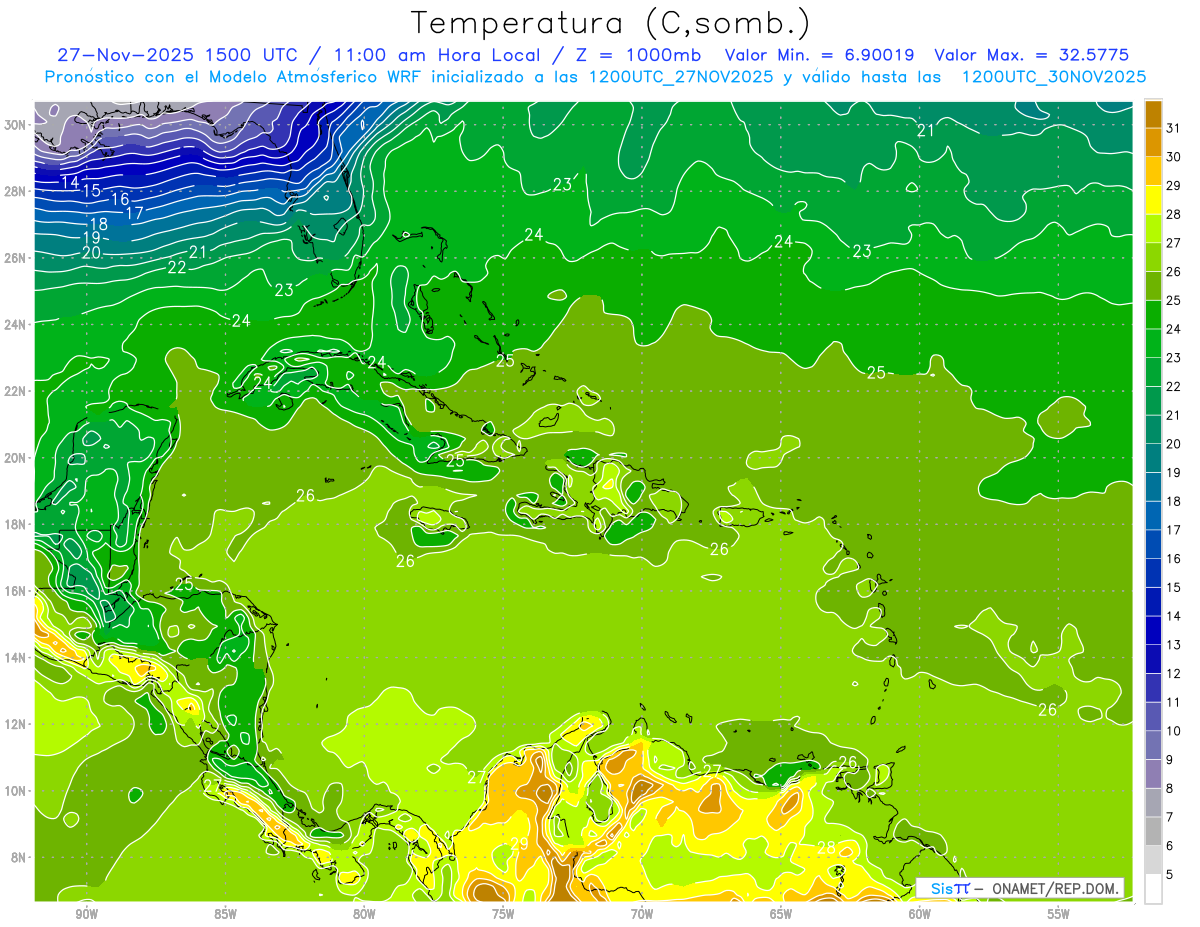Click the "Valor Max. = 32.5775" value

point(1038,55)
